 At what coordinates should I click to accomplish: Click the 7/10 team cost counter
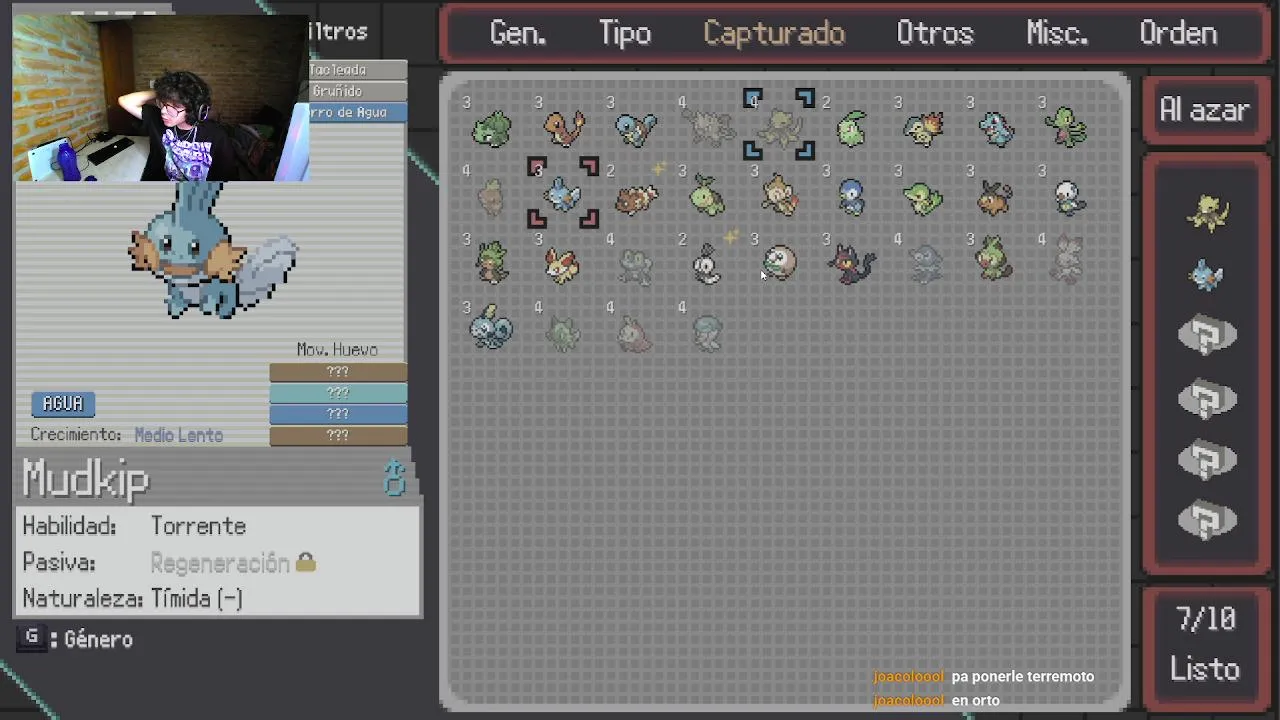[1205, 619]
